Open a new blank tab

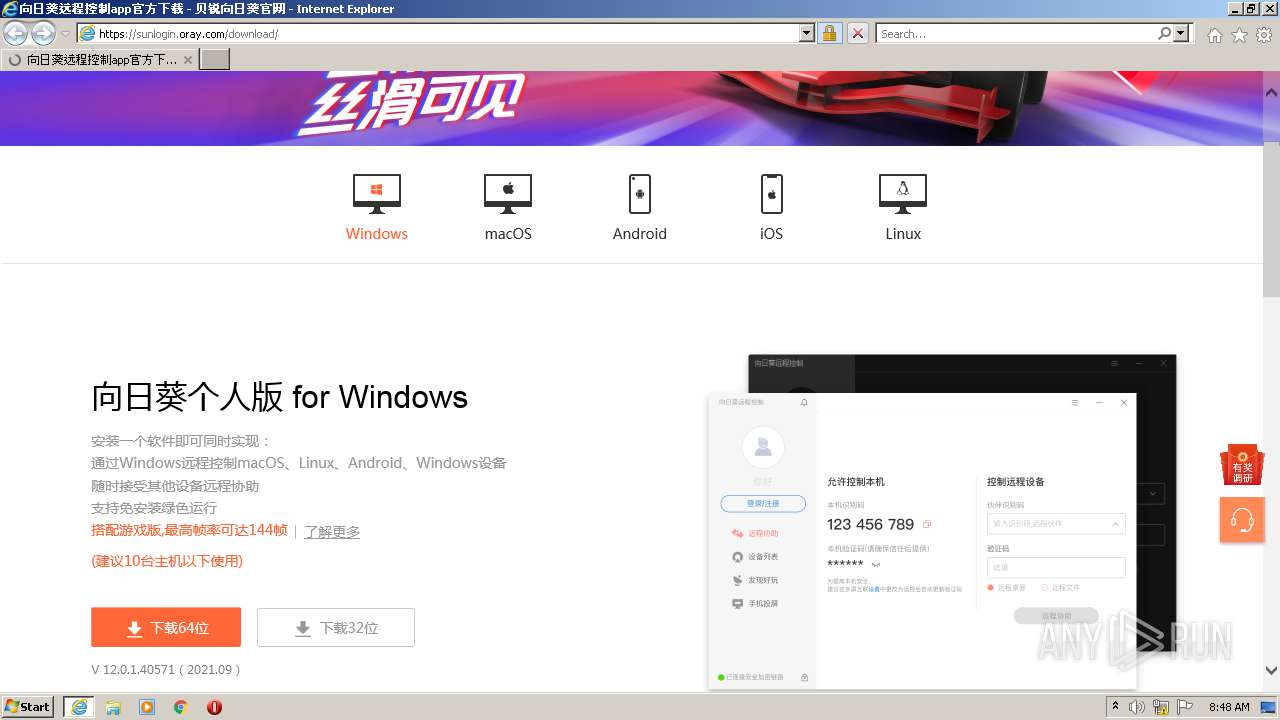[215, 59]
